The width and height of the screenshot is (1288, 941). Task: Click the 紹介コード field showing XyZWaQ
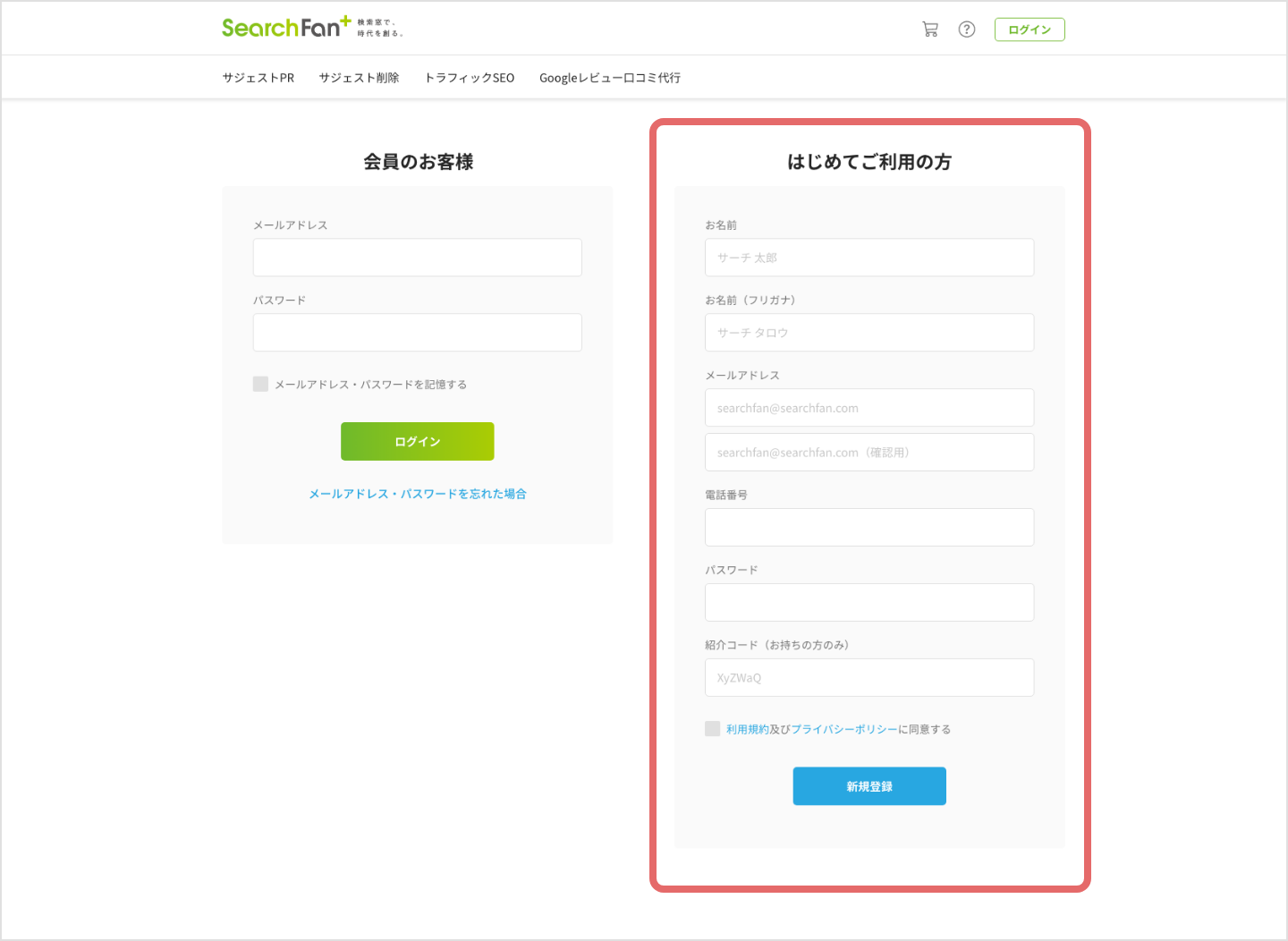pos(869,678)
